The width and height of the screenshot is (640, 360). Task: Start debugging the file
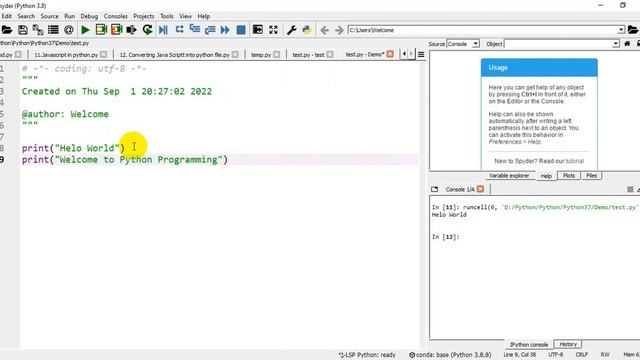(163, 30)
